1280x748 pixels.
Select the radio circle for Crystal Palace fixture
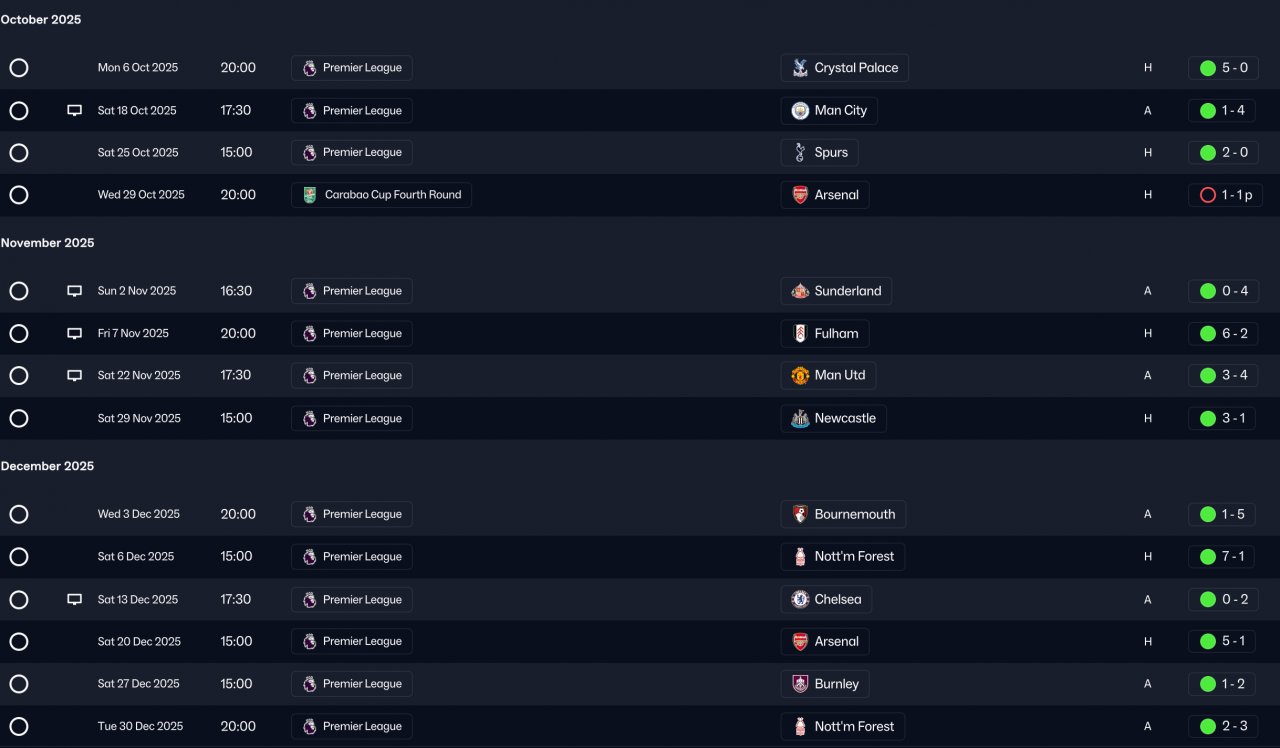[x=19, y=68]
